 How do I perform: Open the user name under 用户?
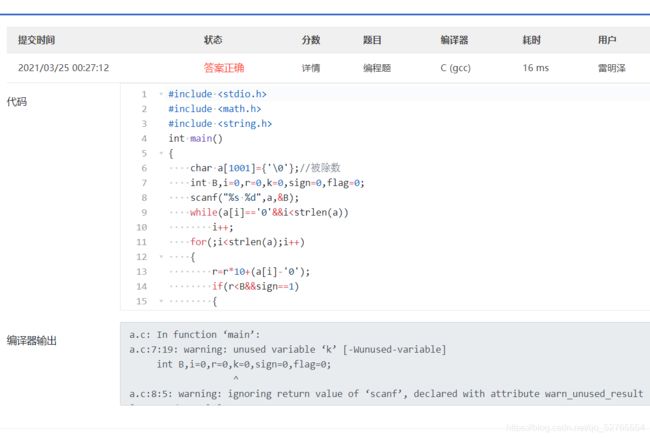point(611,68)
